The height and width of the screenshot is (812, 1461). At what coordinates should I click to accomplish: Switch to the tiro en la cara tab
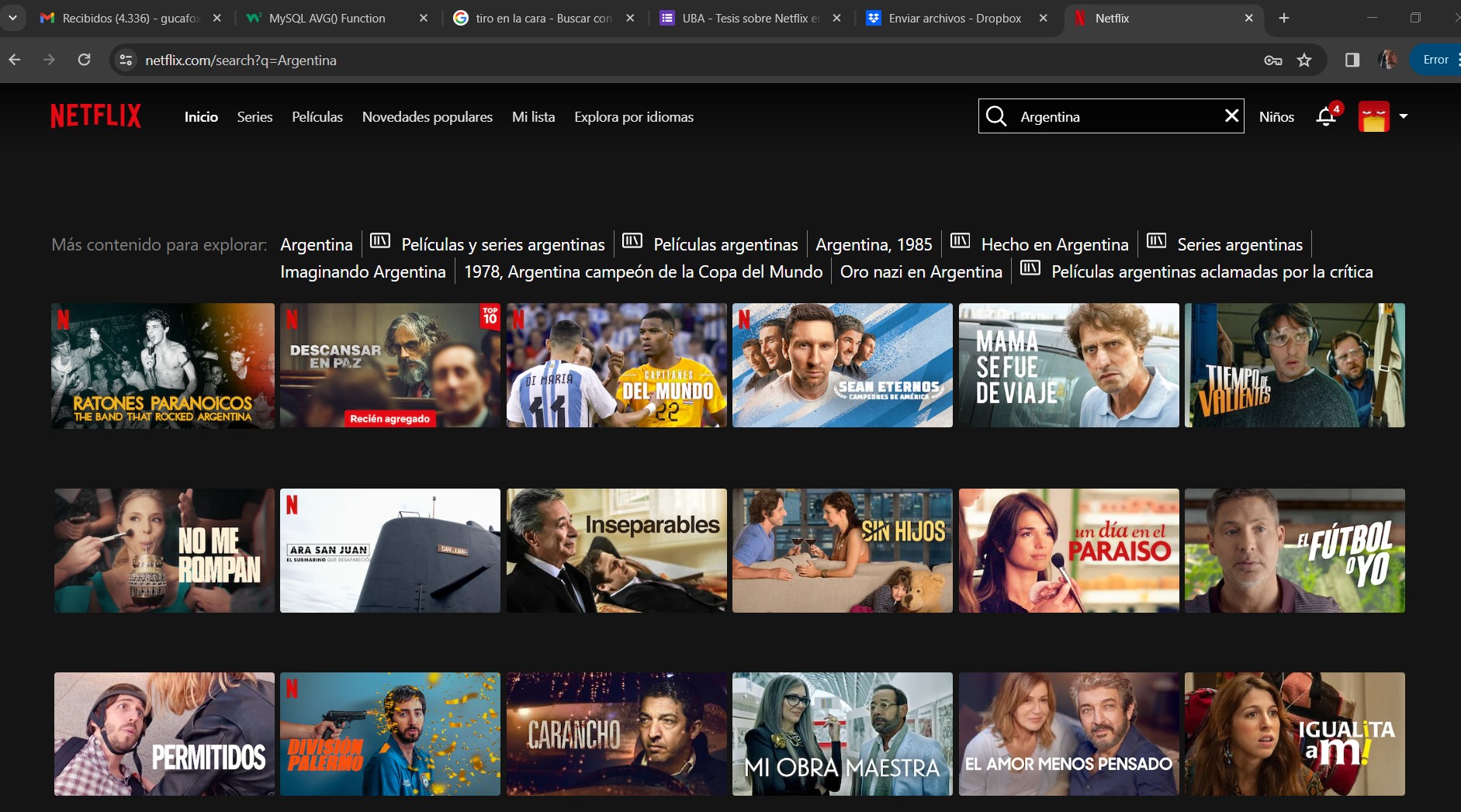point(544,18)
